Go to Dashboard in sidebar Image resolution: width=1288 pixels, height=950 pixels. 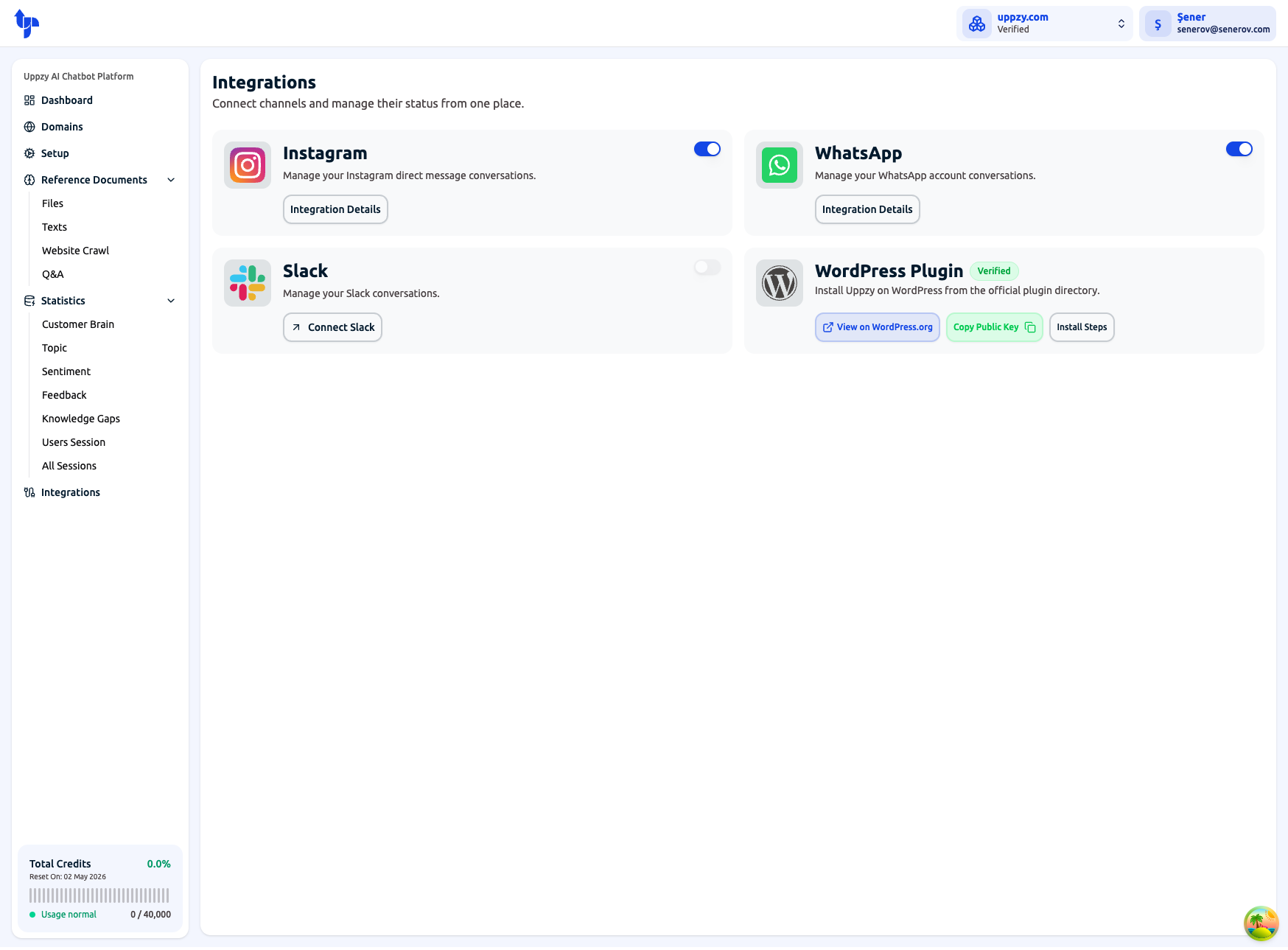click(100, 100)
